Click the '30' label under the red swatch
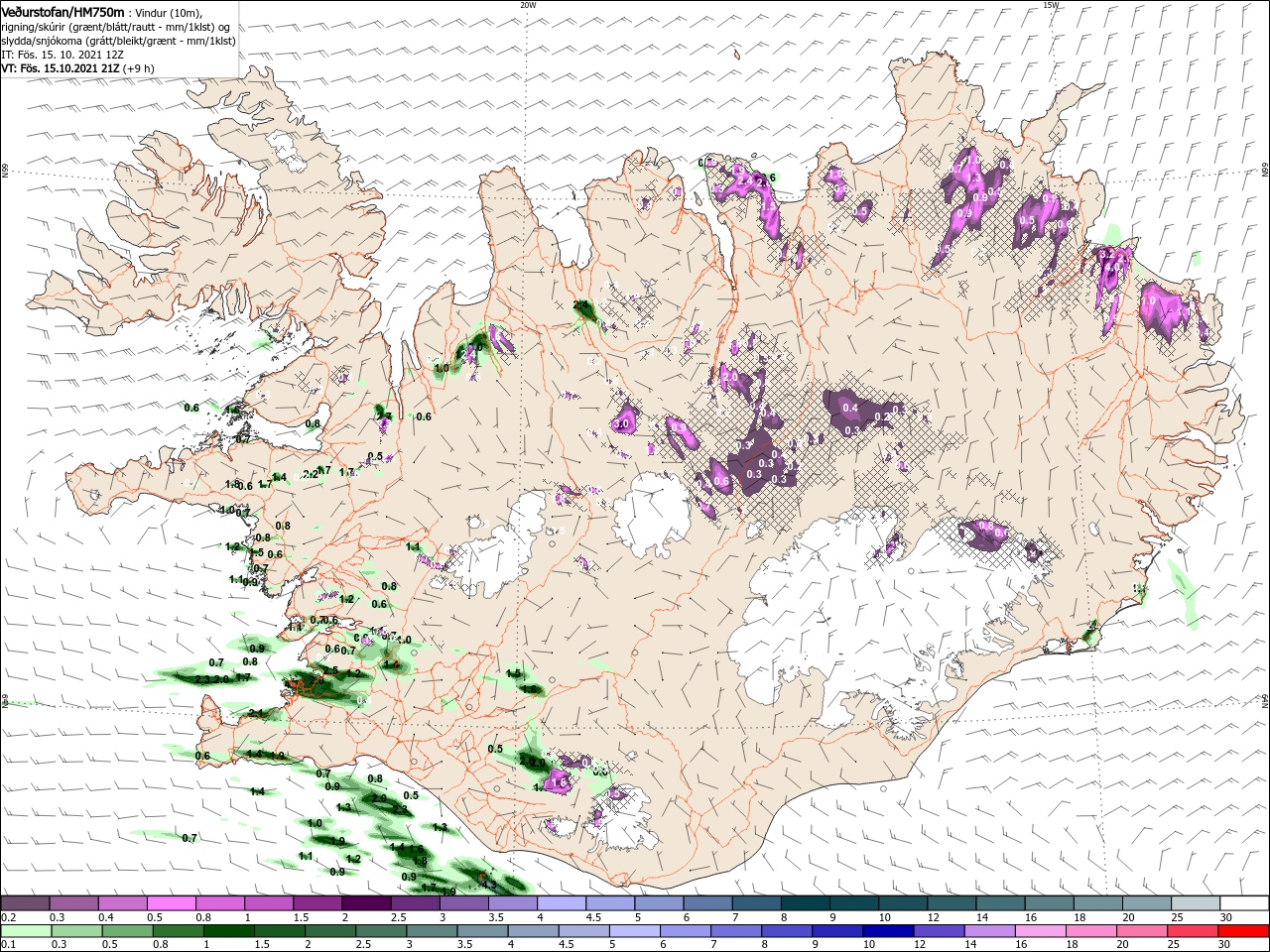The image size is (1270, 952). click(x=1225, y=945)
